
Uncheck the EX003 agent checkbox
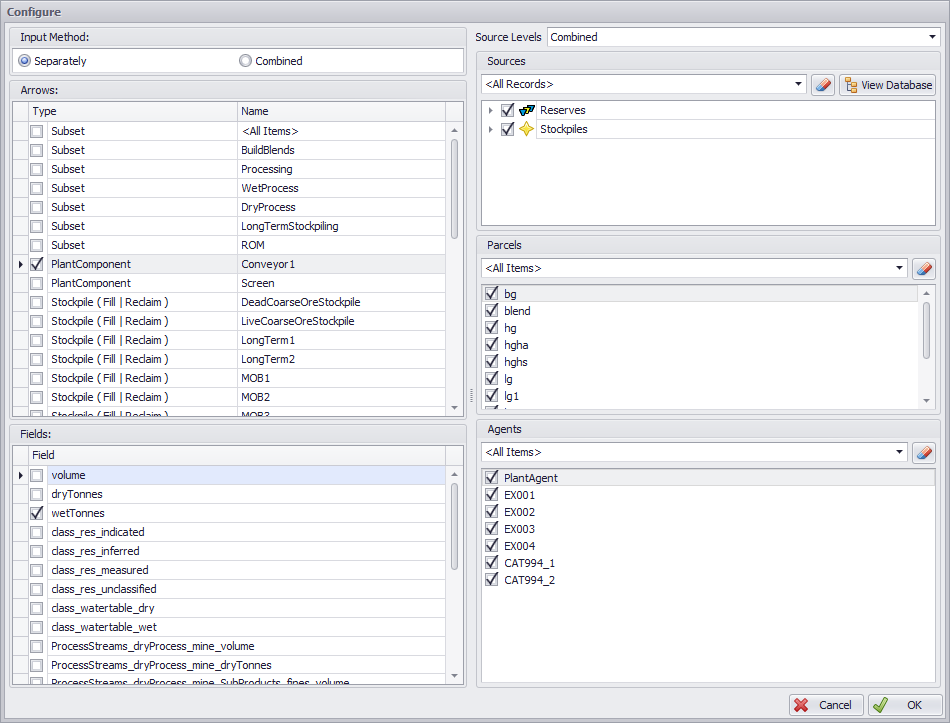click(491, 529)
